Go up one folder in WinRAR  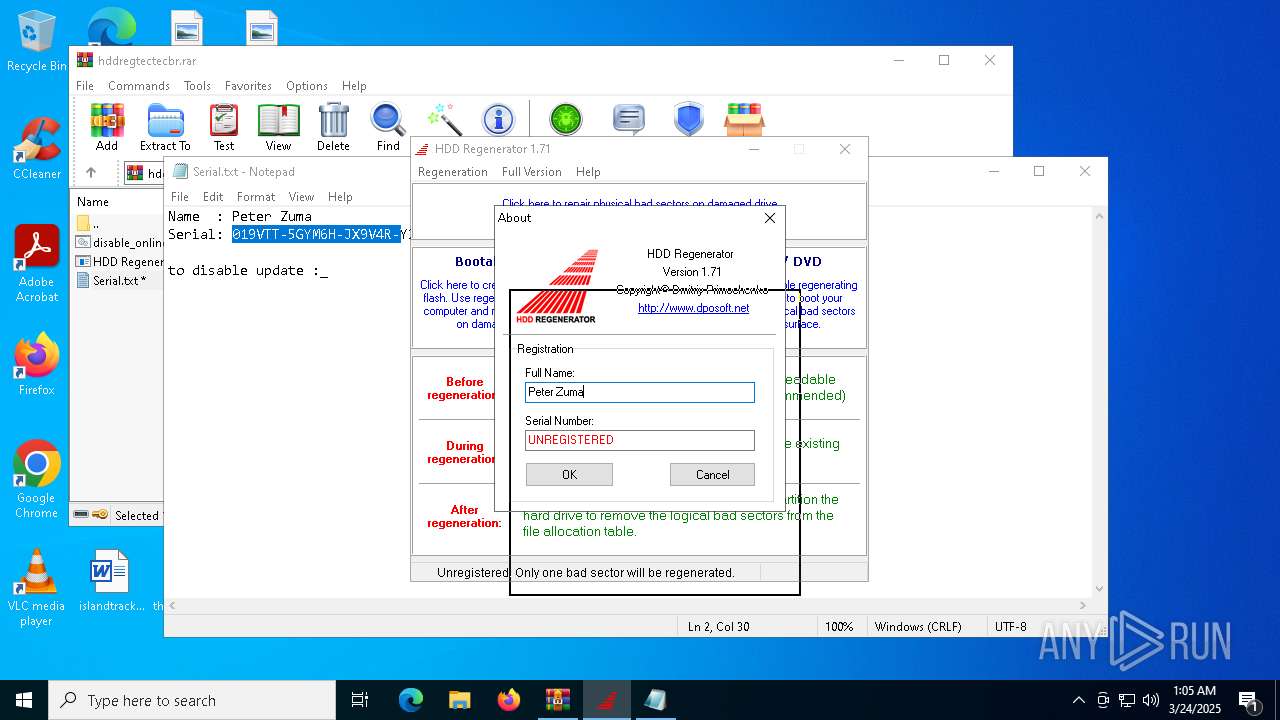(x=91, y=173)
